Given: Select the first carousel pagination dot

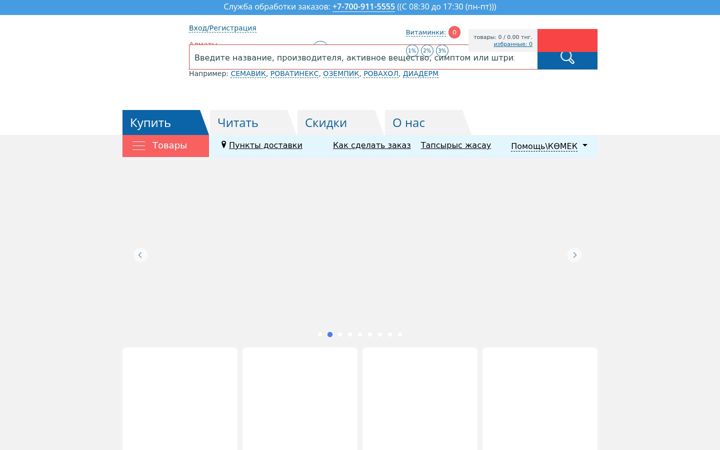Looking at the screenshot, I should [x=320, y=334].
